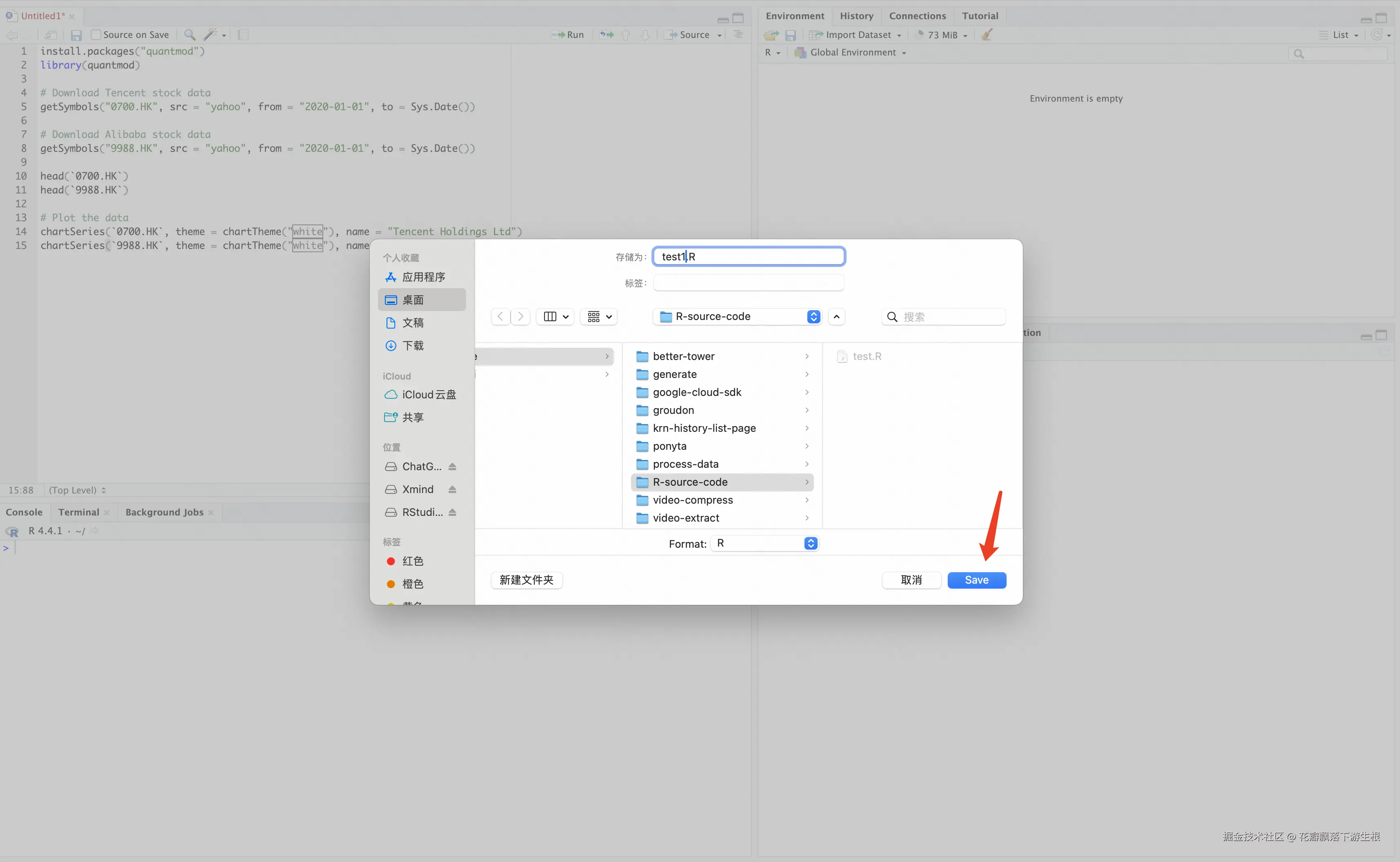Click the tags input field
Viewport: 1400px width, 862px height.
coord(748,283)
